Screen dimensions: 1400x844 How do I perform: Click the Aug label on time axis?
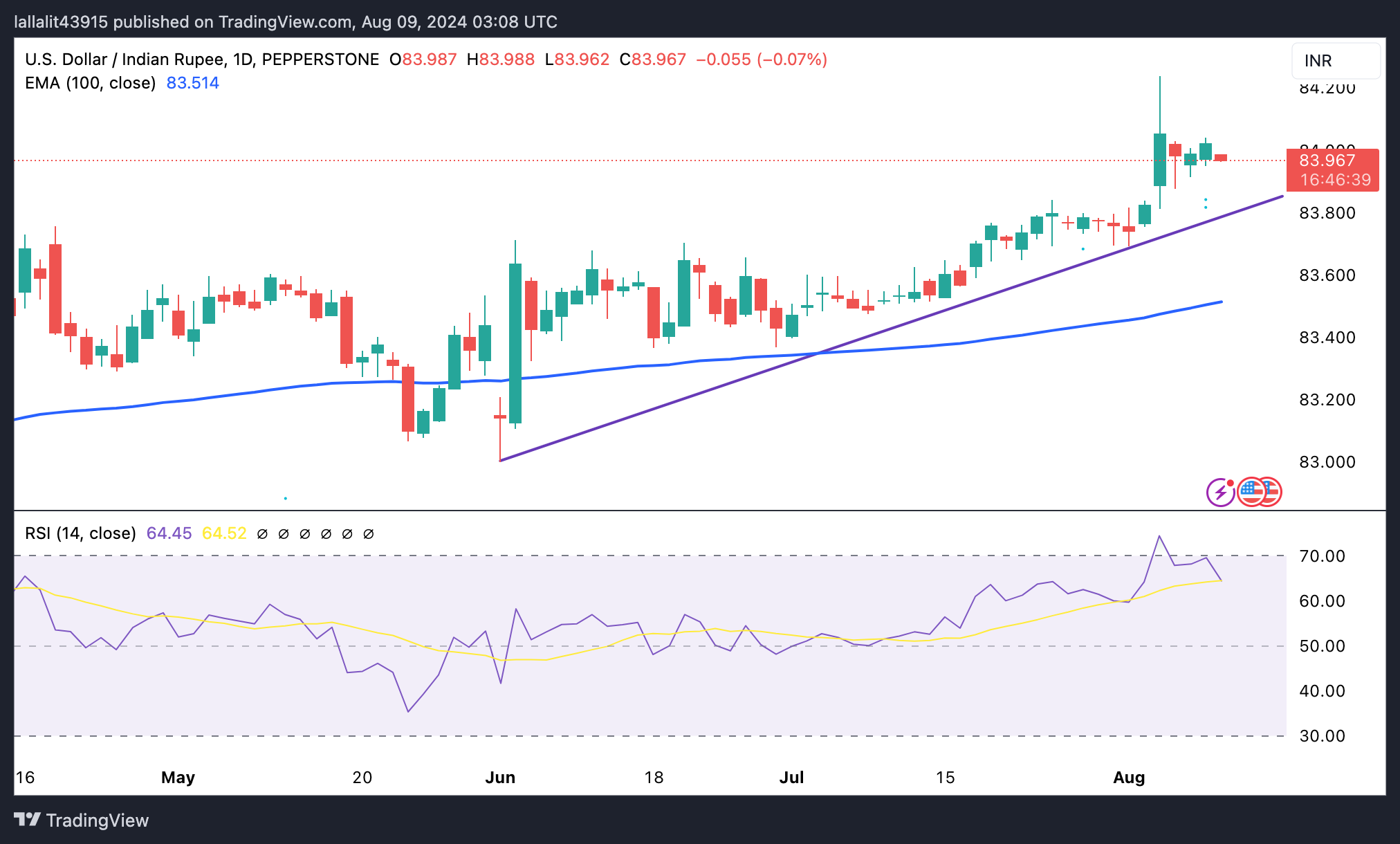(x=1128, y=778)
